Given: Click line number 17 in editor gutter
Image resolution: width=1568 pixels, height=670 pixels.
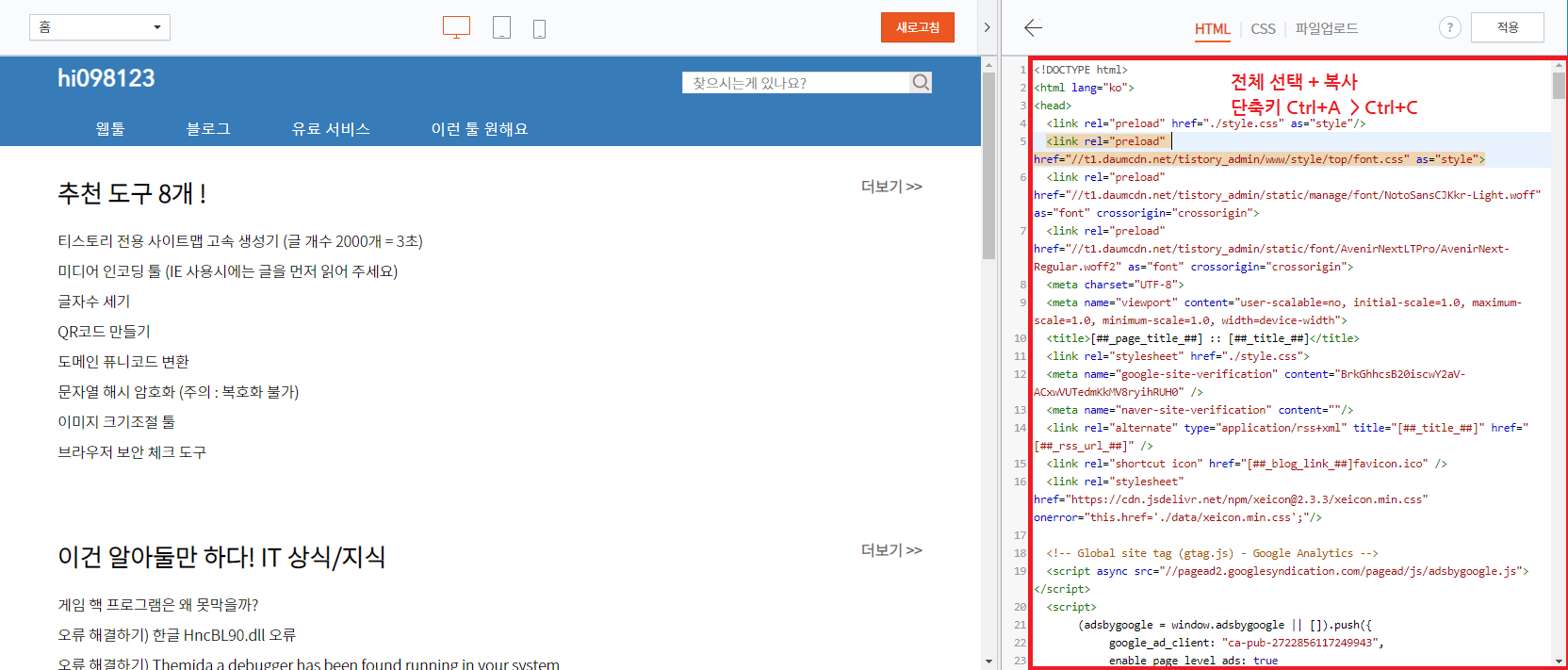Looking at the screenshot, I should [x=1020, y=535].
